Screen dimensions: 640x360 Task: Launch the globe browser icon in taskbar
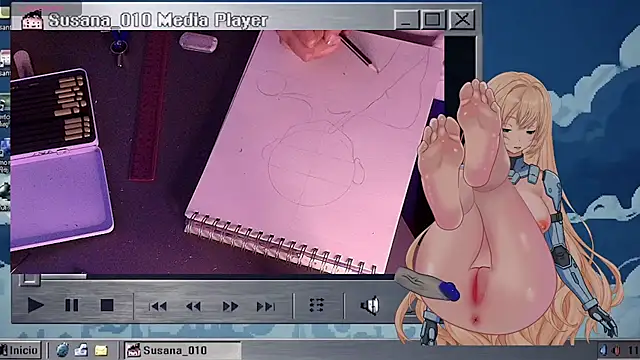[62, 350]
